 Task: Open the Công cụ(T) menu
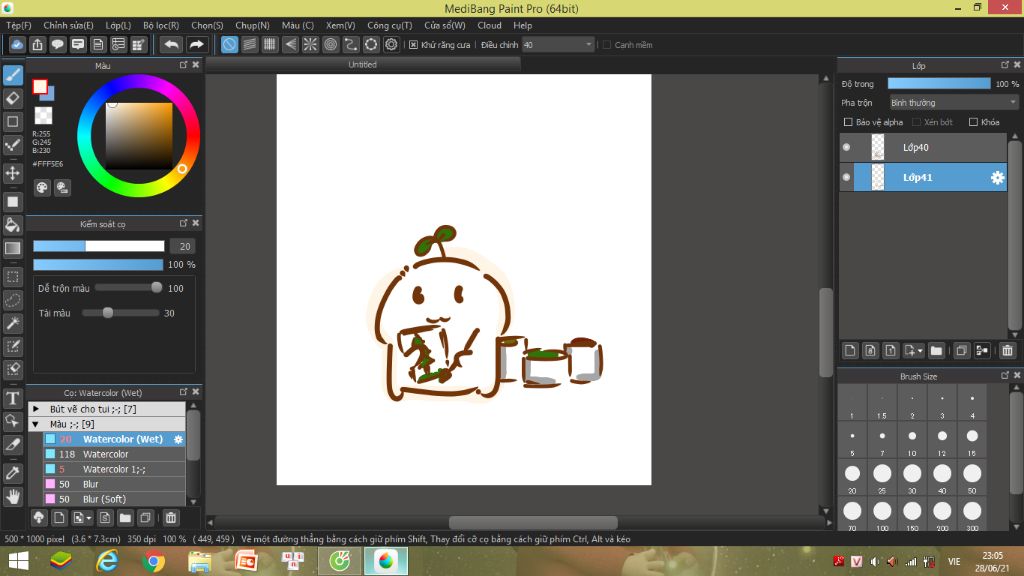click(390, 25)
